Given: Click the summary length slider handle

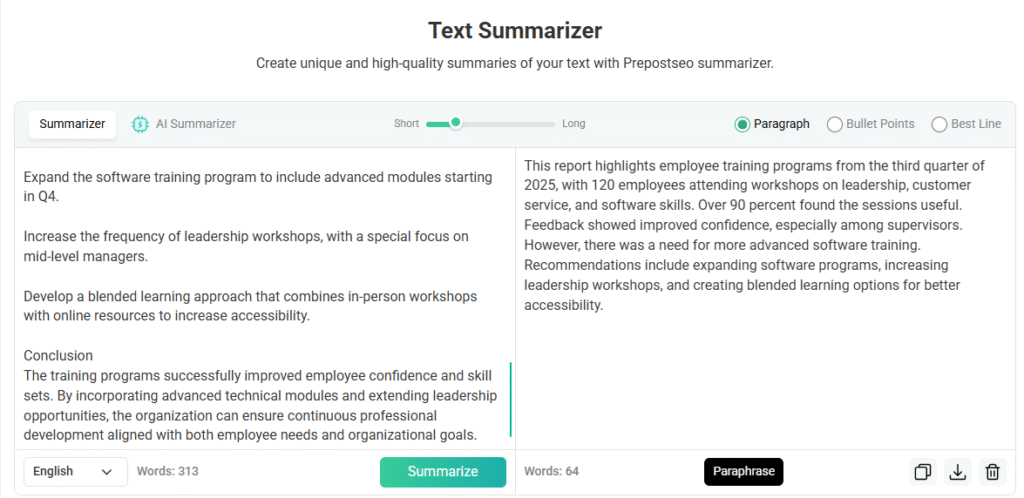Looking at the screenshot, I should [x=456, y=123].
